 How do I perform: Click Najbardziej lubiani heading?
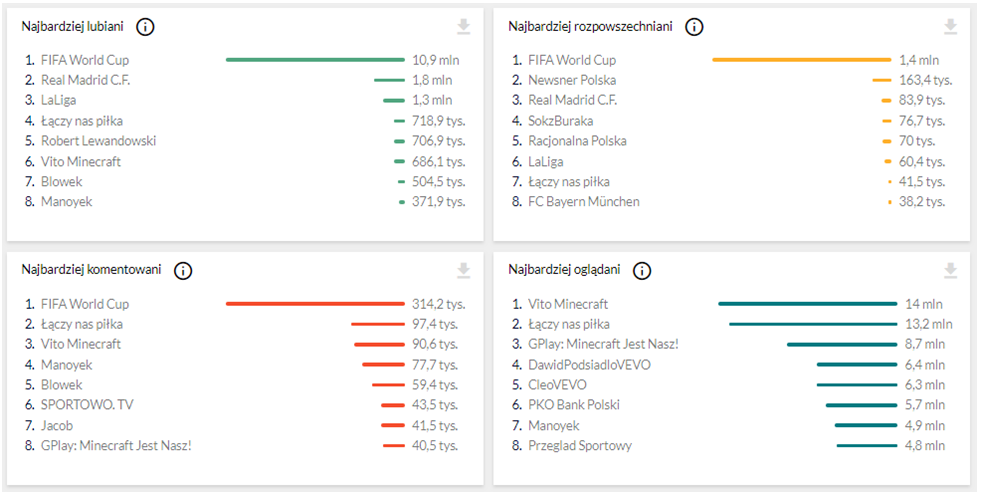click(x=72, y=27)
